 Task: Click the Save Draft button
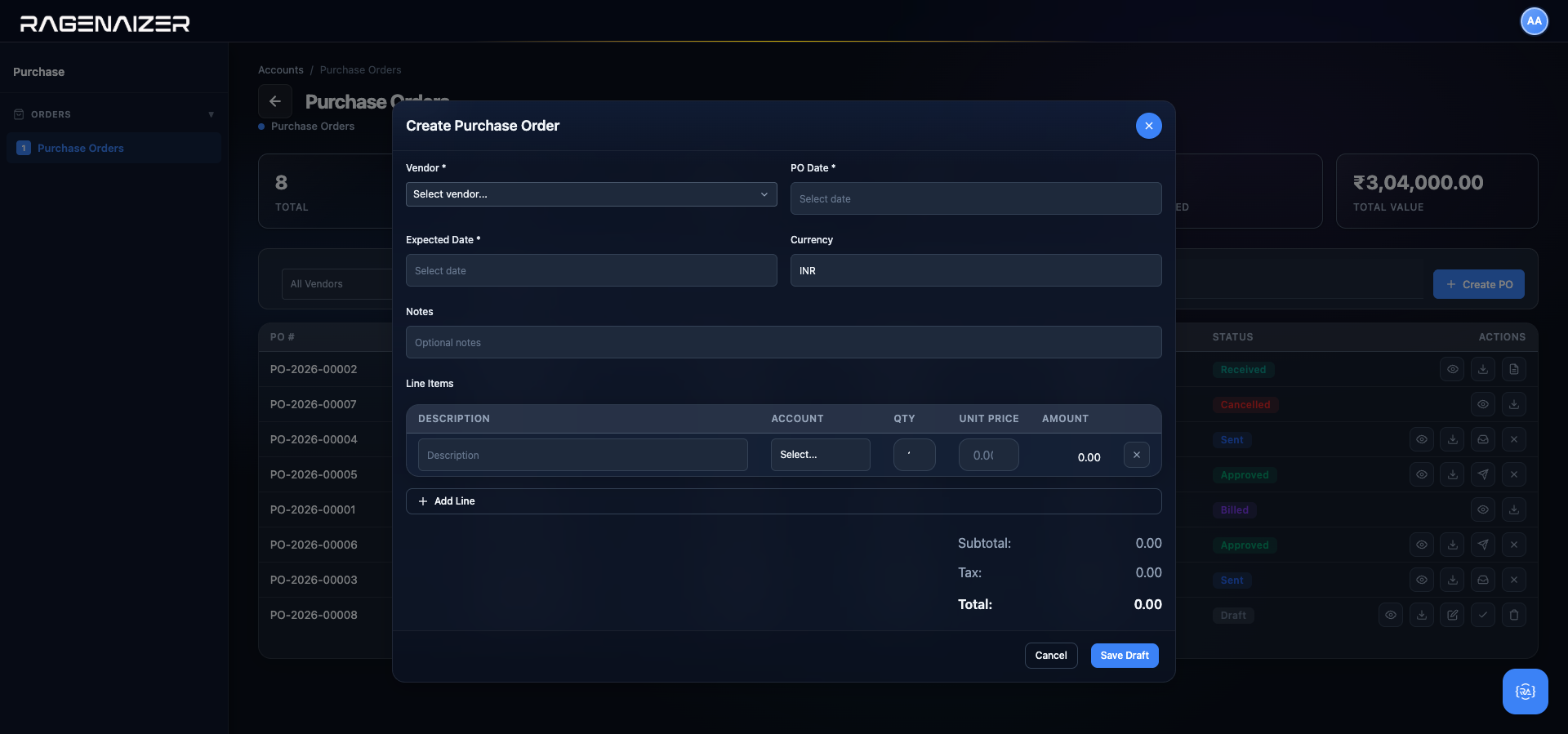1125,656
